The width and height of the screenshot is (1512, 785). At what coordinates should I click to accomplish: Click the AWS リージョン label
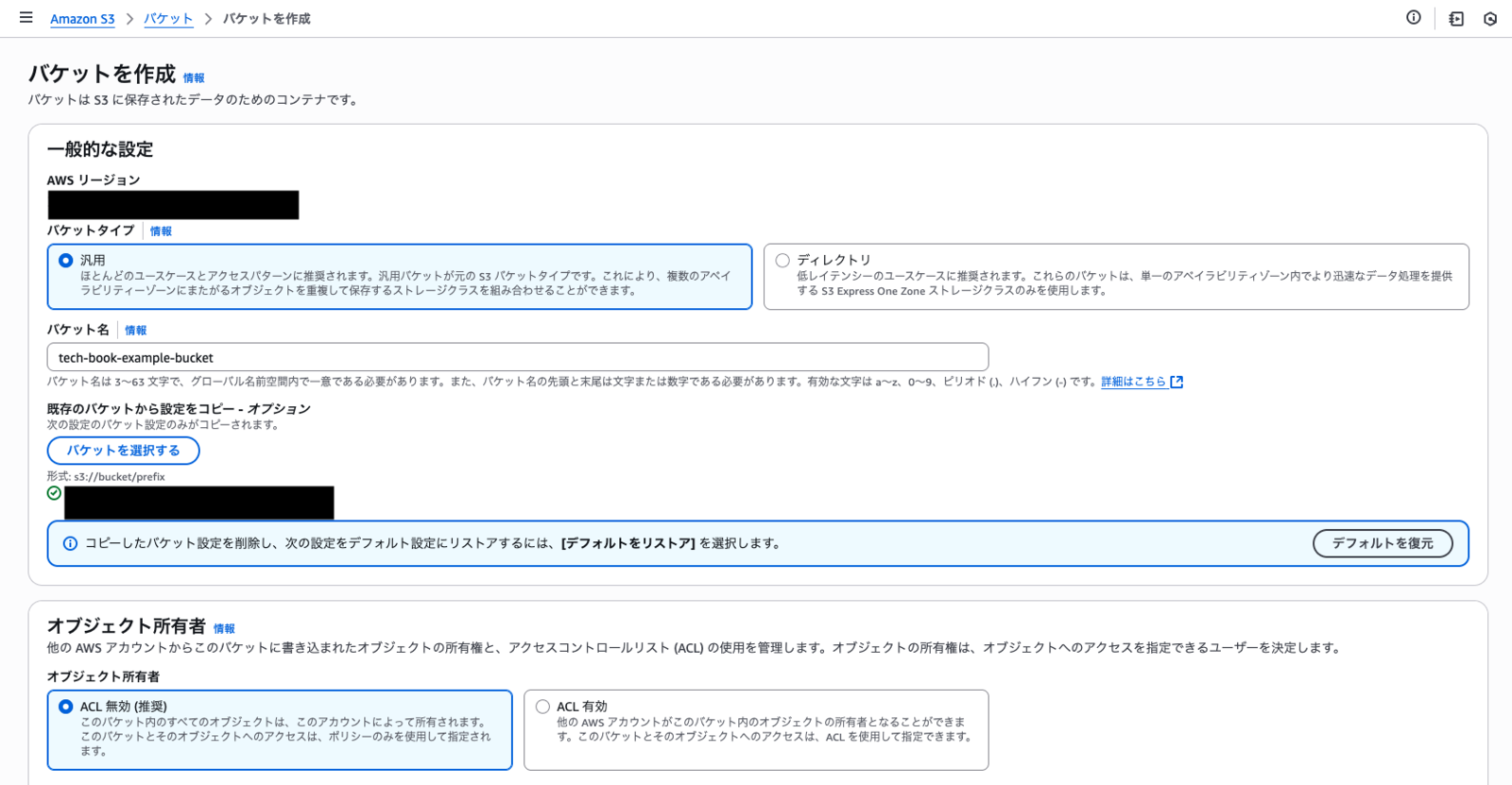click(94, 180)
